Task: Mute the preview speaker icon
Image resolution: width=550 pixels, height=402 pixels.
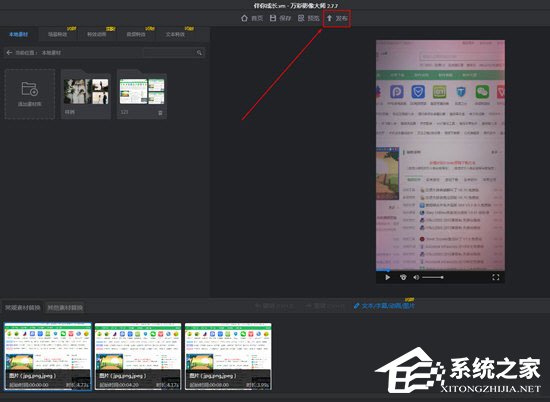Action: tap(416, 277)
